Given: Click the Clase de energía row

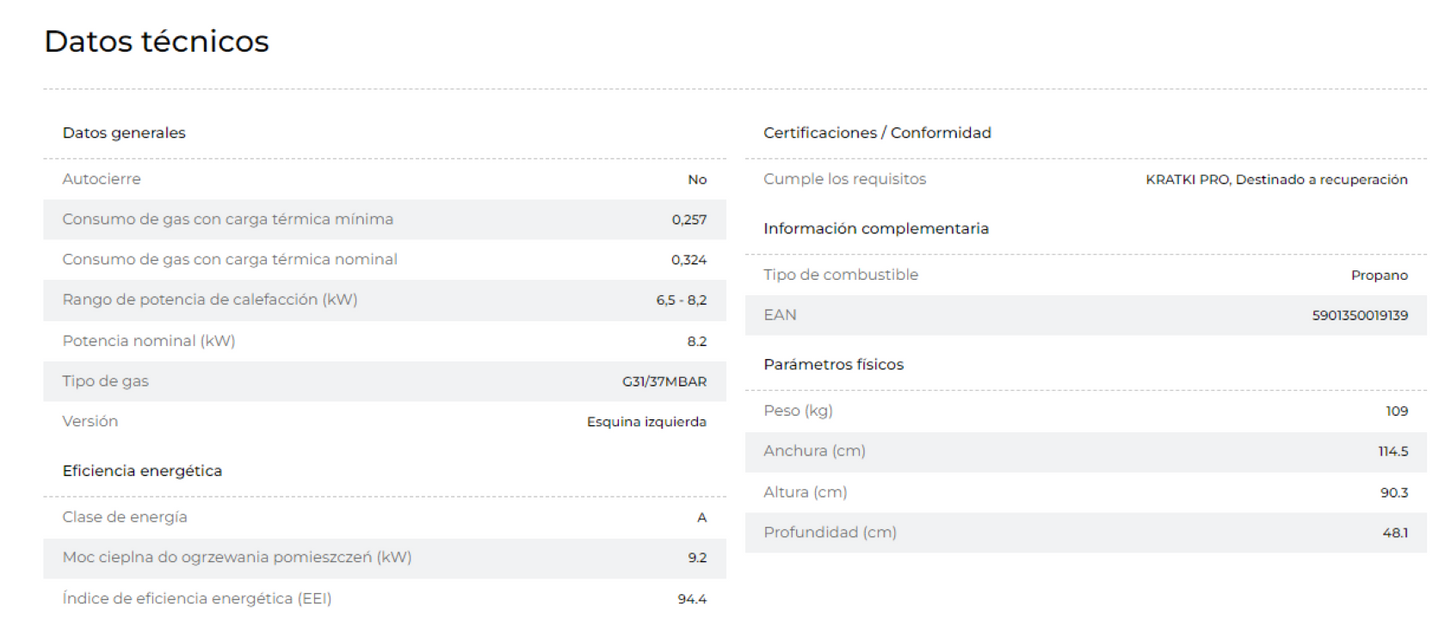Looking at the screenshot, I should point(385,518).
